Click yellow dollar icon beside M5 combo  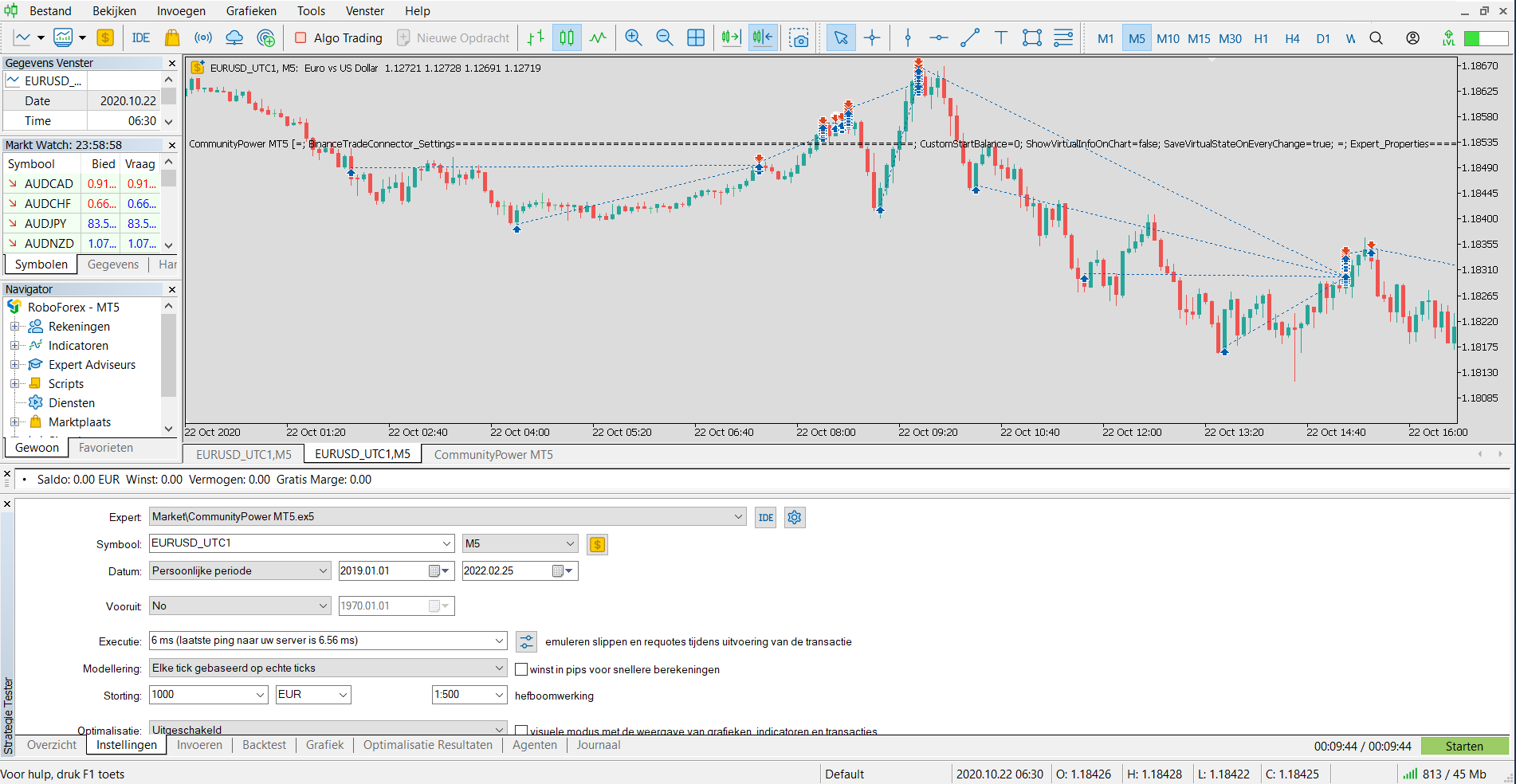click(597, 545)
